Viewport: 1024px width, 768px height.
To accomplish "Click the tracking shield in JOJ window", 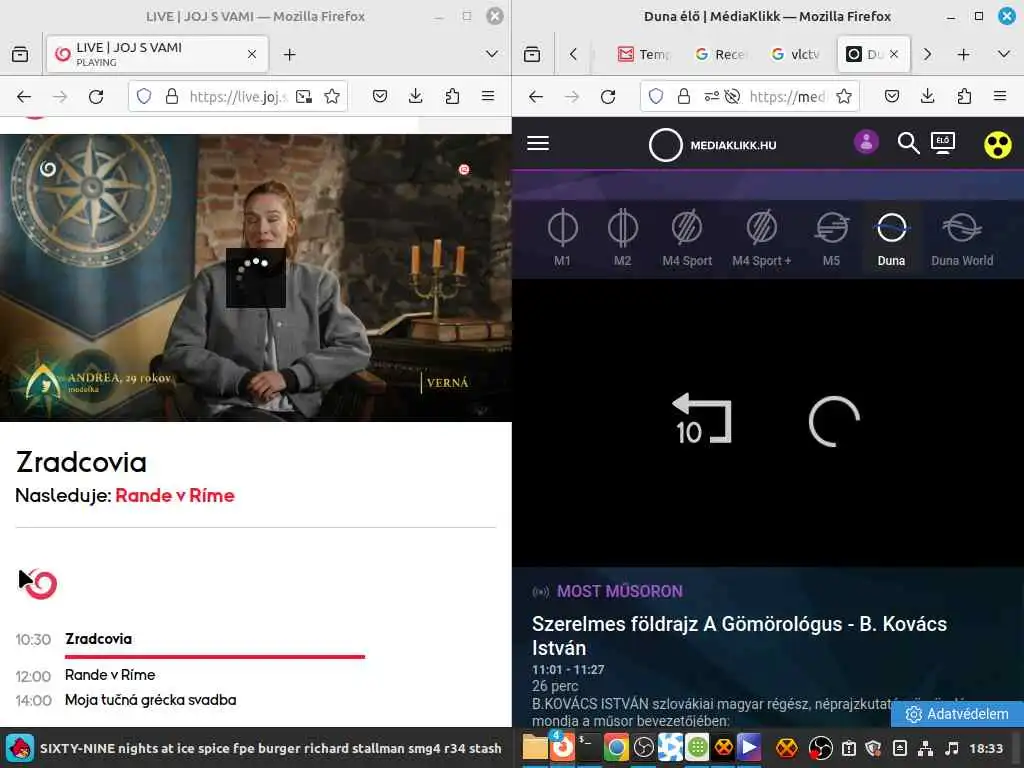I will click(144, 97).
